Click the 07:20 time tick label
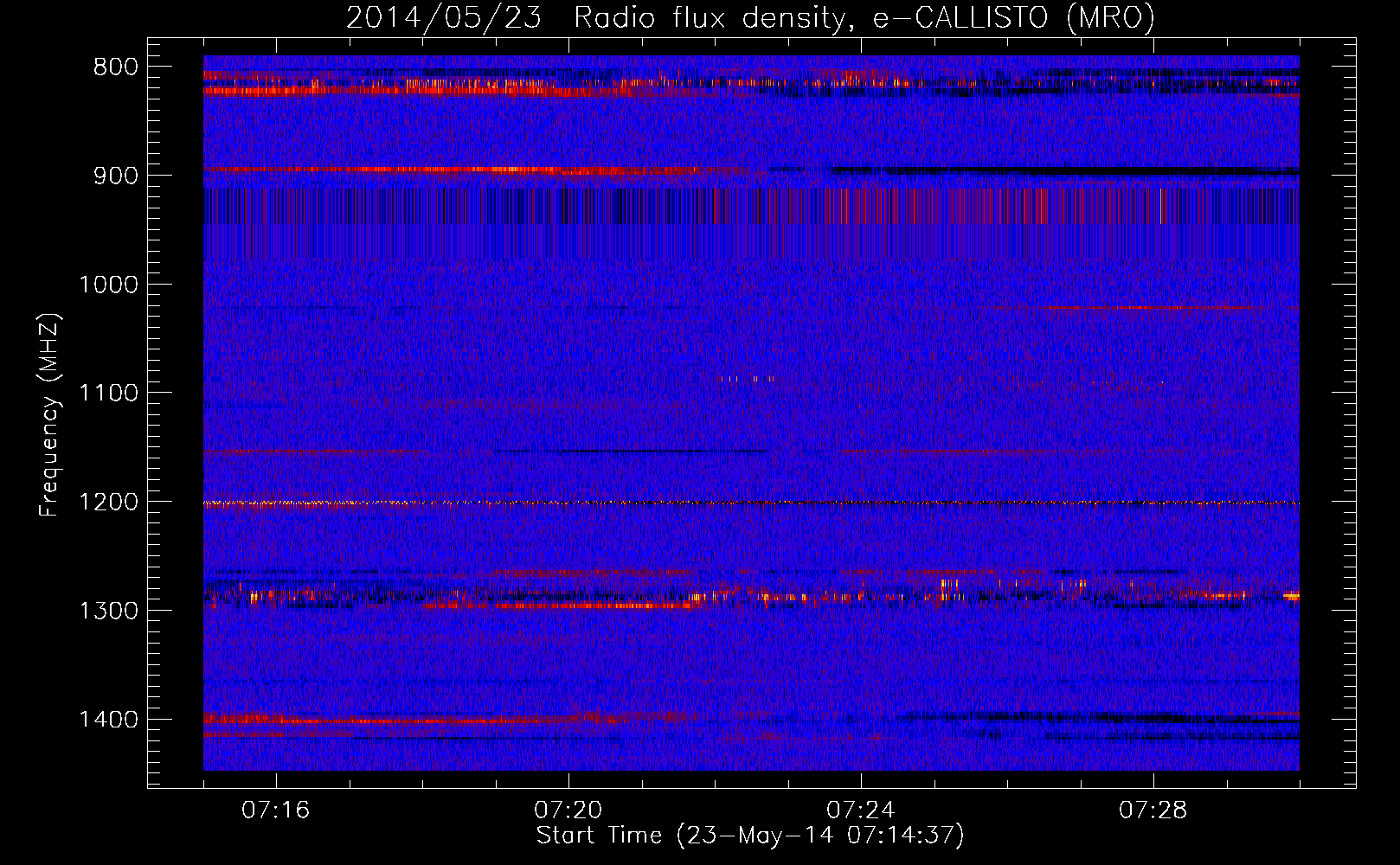The image size is (1400, 865). (x=568, y=811)
